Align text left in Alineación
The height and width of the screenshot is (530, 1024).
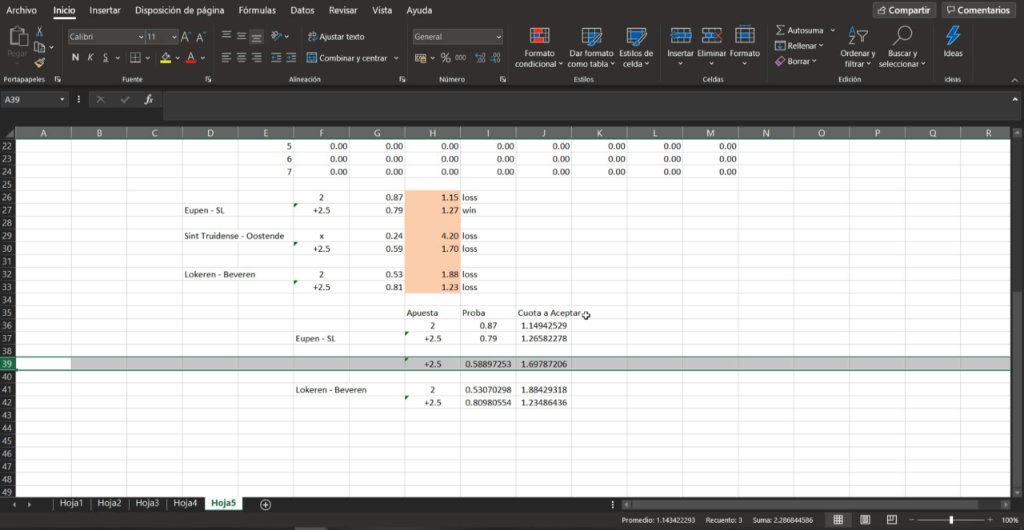[226, 58]
